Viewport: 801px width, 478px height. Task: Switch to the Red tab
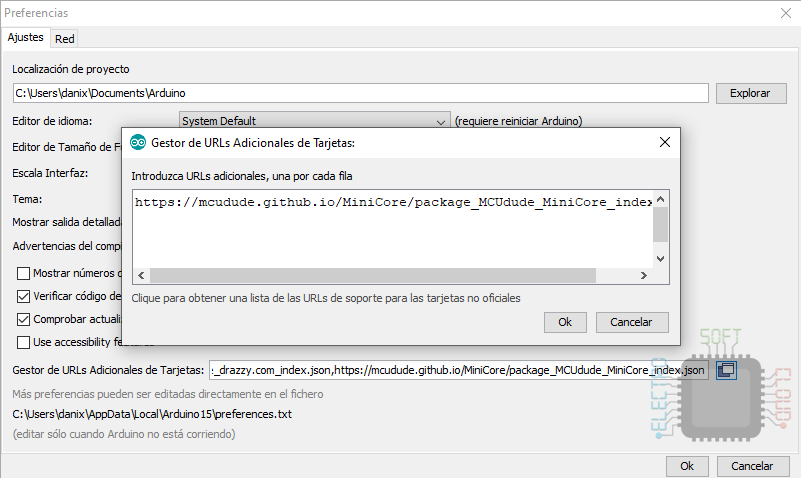[64, 39]
